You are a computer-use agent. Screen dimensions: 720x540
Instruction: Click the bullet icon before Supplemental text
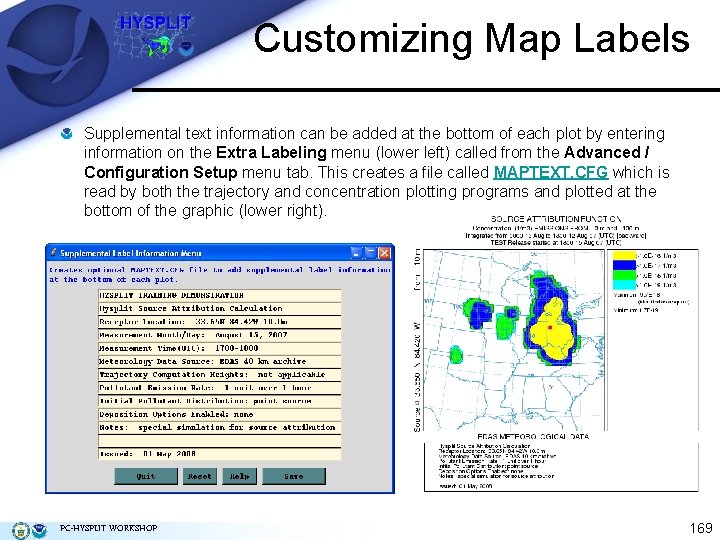tap(67, 134)
